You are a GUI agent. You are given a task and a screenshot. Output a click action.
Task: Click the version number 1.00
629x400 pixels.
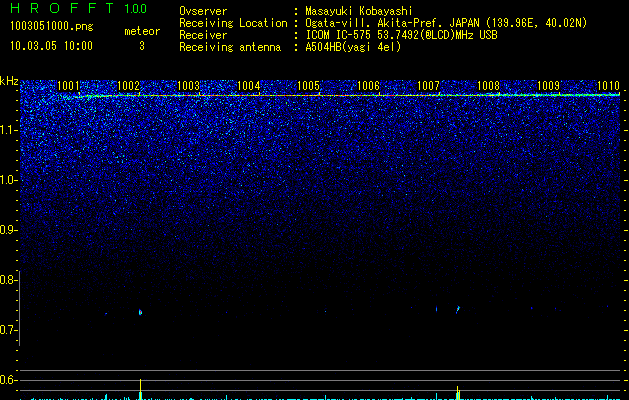point(136,9)
